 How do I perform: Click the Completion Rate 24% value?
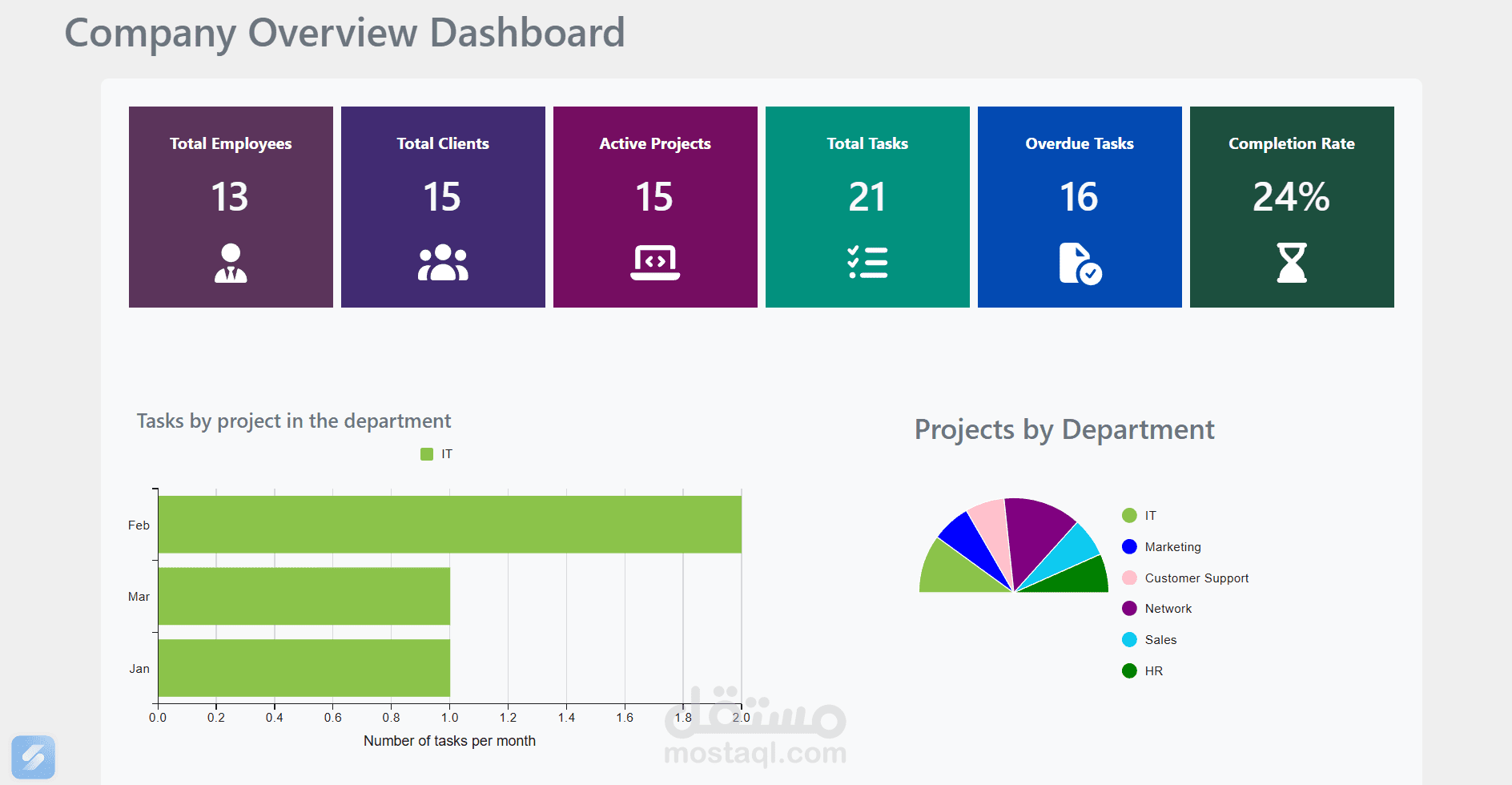(x=1291, y=196)
